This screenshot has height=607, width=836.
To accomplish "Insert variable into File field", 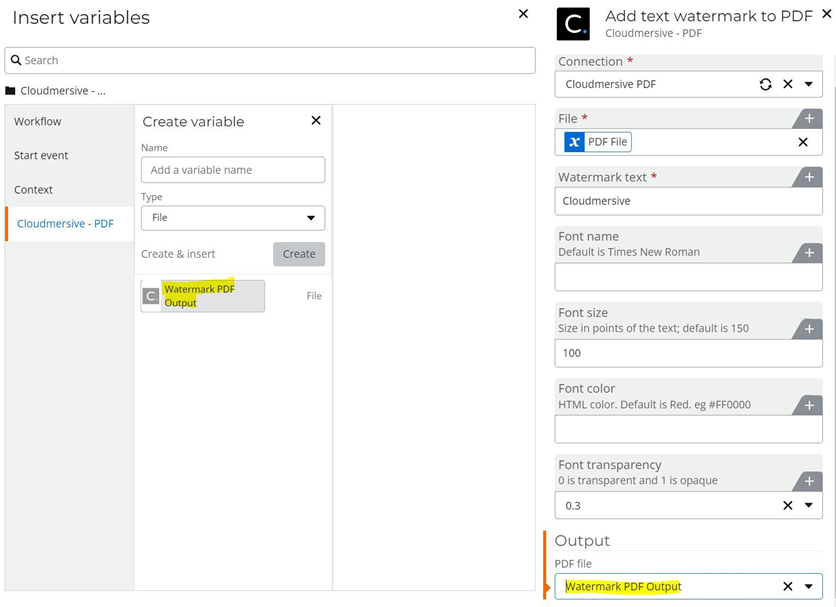I will point(809,118).
